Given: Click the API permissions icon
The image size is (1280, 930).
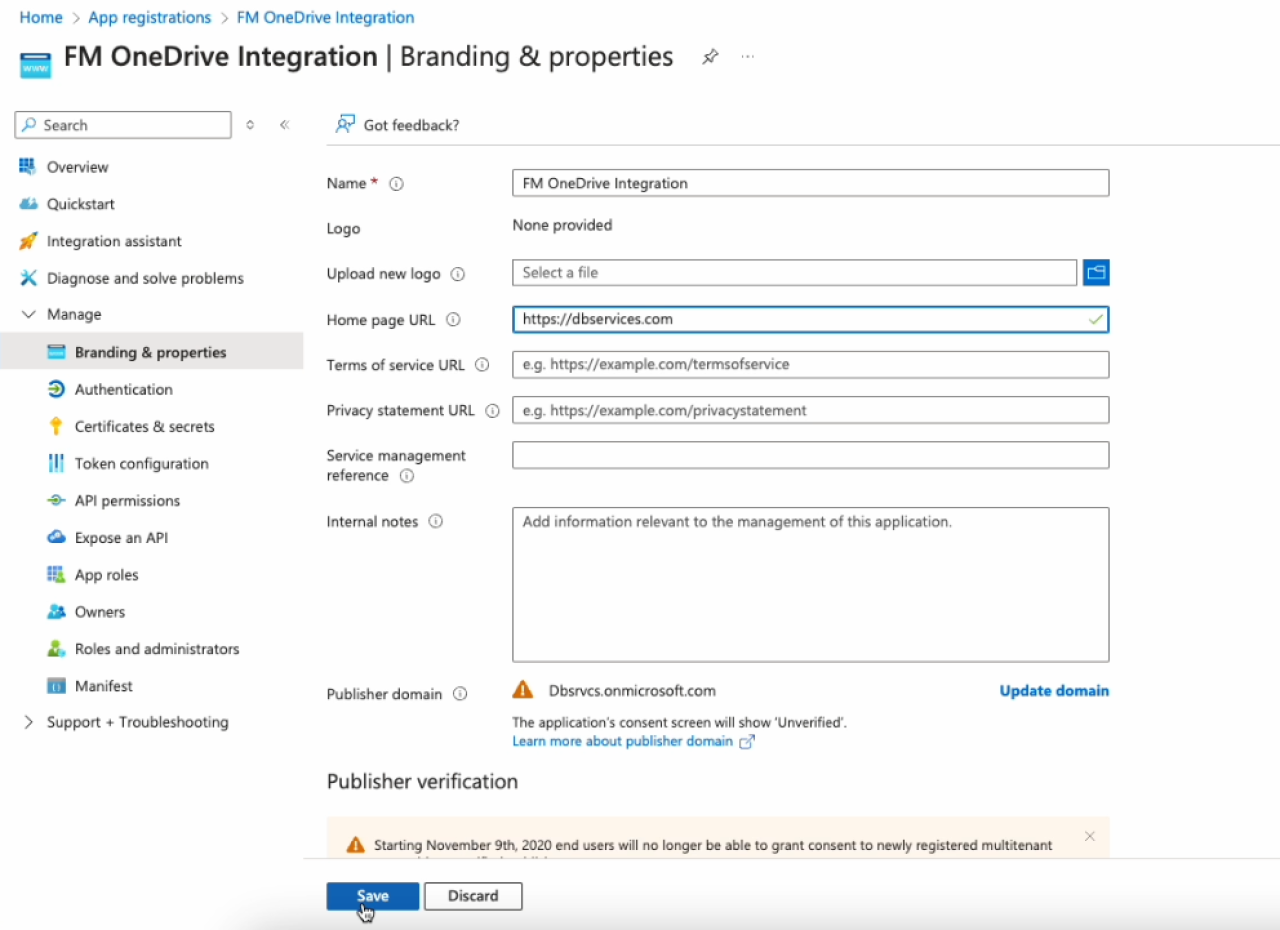Looking at the screenshot, I should [x=56, y=500].
